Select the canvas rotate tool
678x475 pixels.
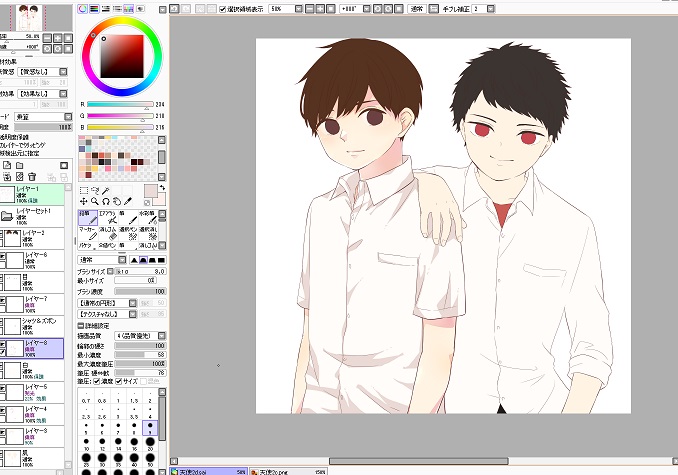pos(106,201)
